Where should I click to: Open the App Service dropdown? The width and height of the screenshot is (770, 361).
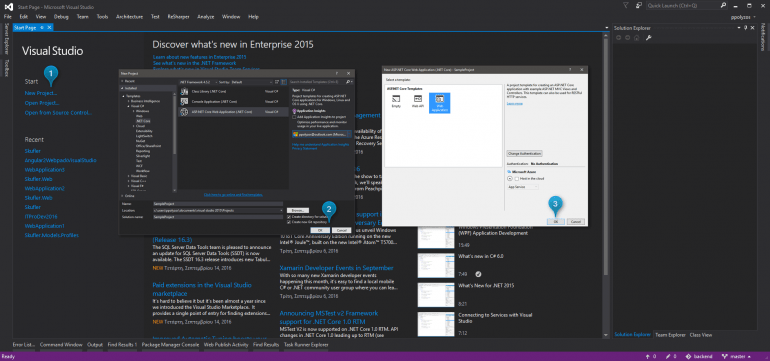click(x=522, y=187)
